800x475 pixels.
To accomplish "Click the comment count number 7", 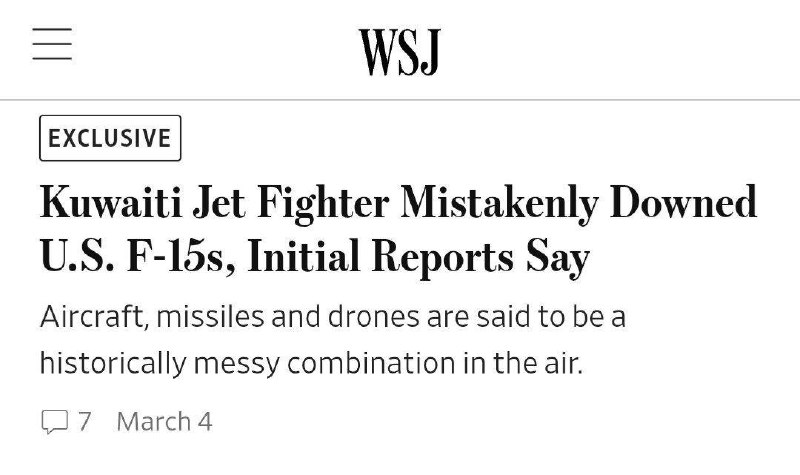I will tap(85, 421).
